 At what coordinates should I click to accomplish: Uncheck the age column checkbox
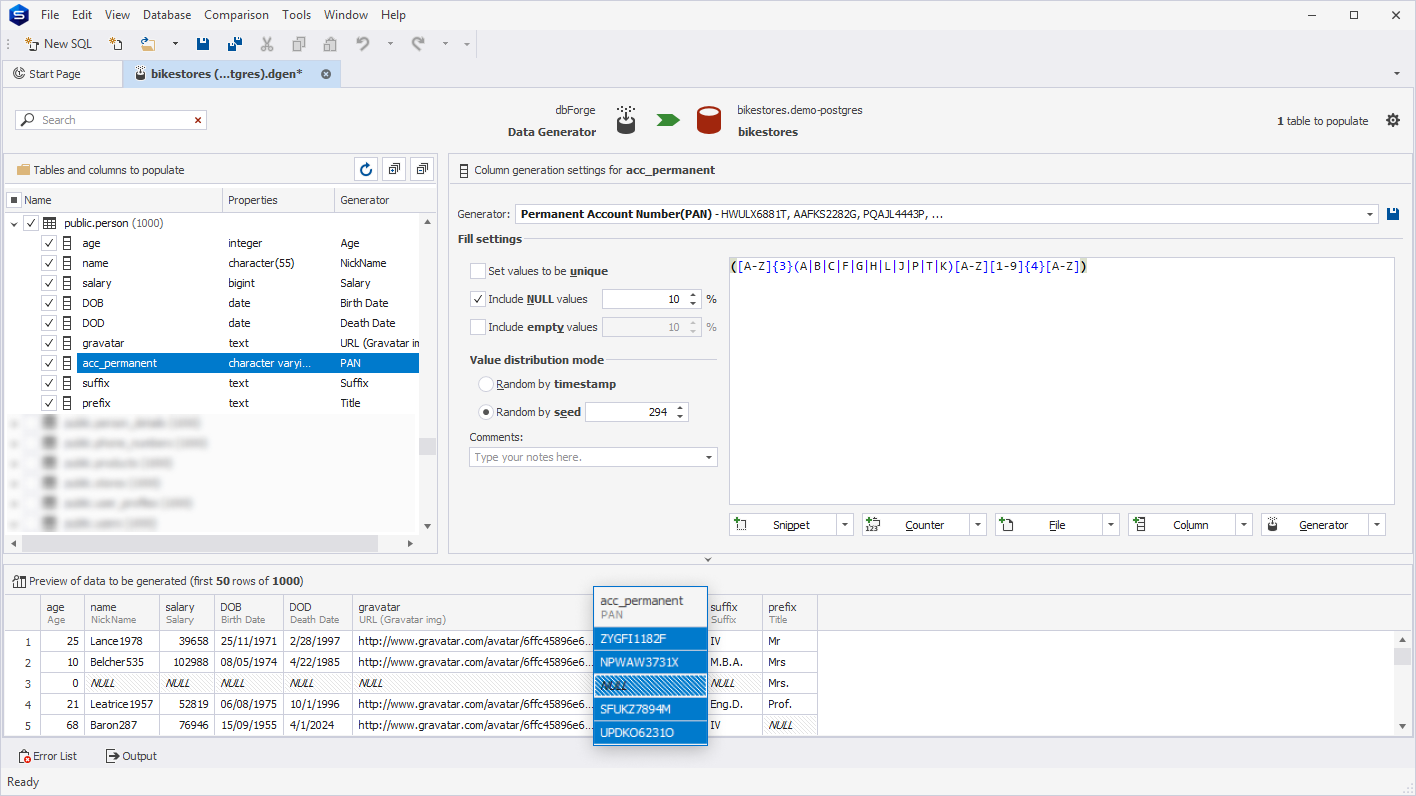click(49, 243)
